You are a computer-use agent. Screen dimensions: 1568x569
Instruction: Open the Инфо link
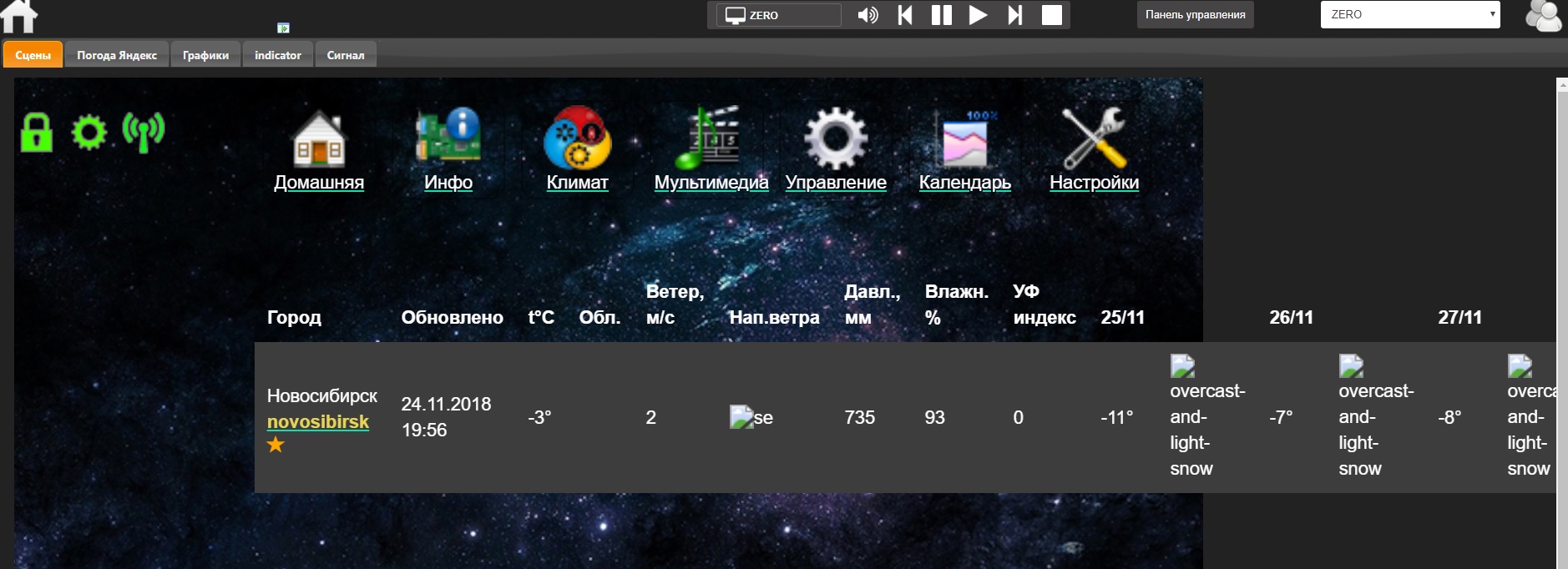tap(448, 182)
